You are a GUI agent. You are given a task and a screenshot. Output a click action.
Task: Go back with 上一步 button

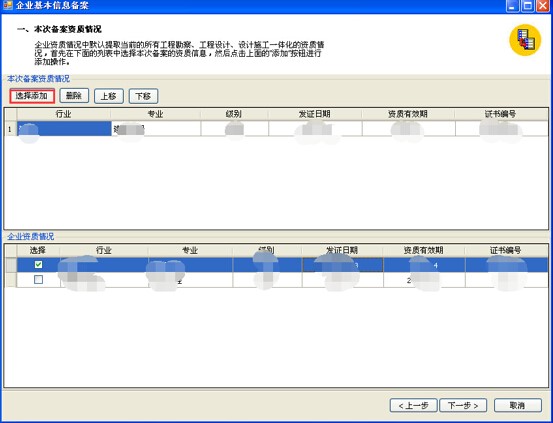(x=413, y=405)
